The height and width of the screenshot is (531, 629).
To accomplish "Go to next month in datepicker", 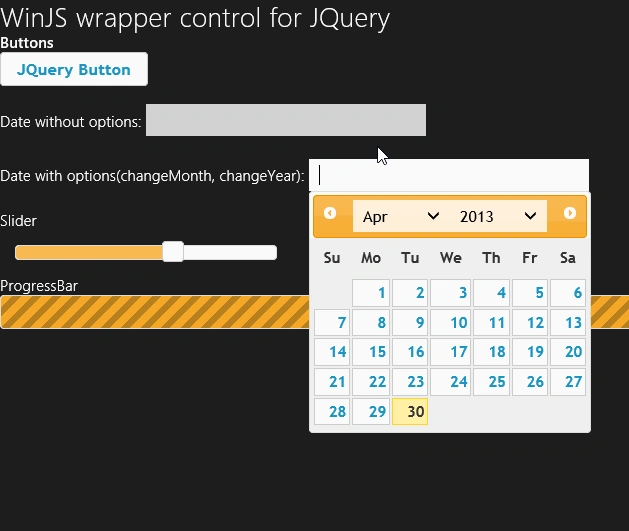I will click(570, 213).
